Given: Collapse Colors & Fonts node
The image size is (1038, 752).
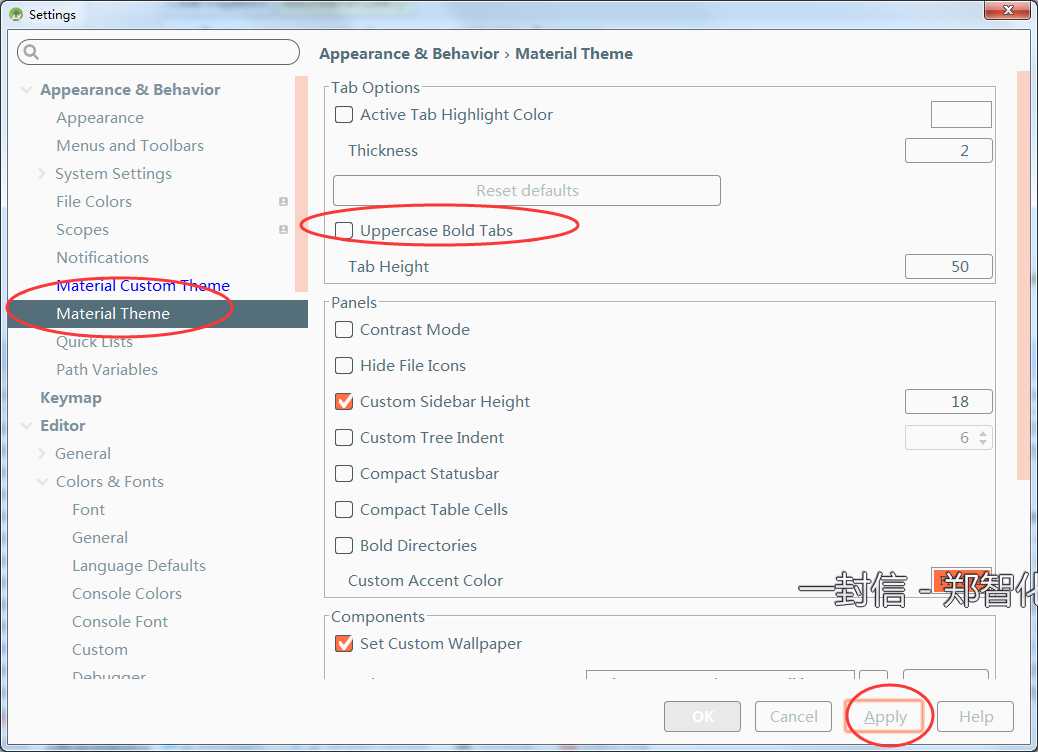Looking at the screenshot, I should tap(42, 481).
